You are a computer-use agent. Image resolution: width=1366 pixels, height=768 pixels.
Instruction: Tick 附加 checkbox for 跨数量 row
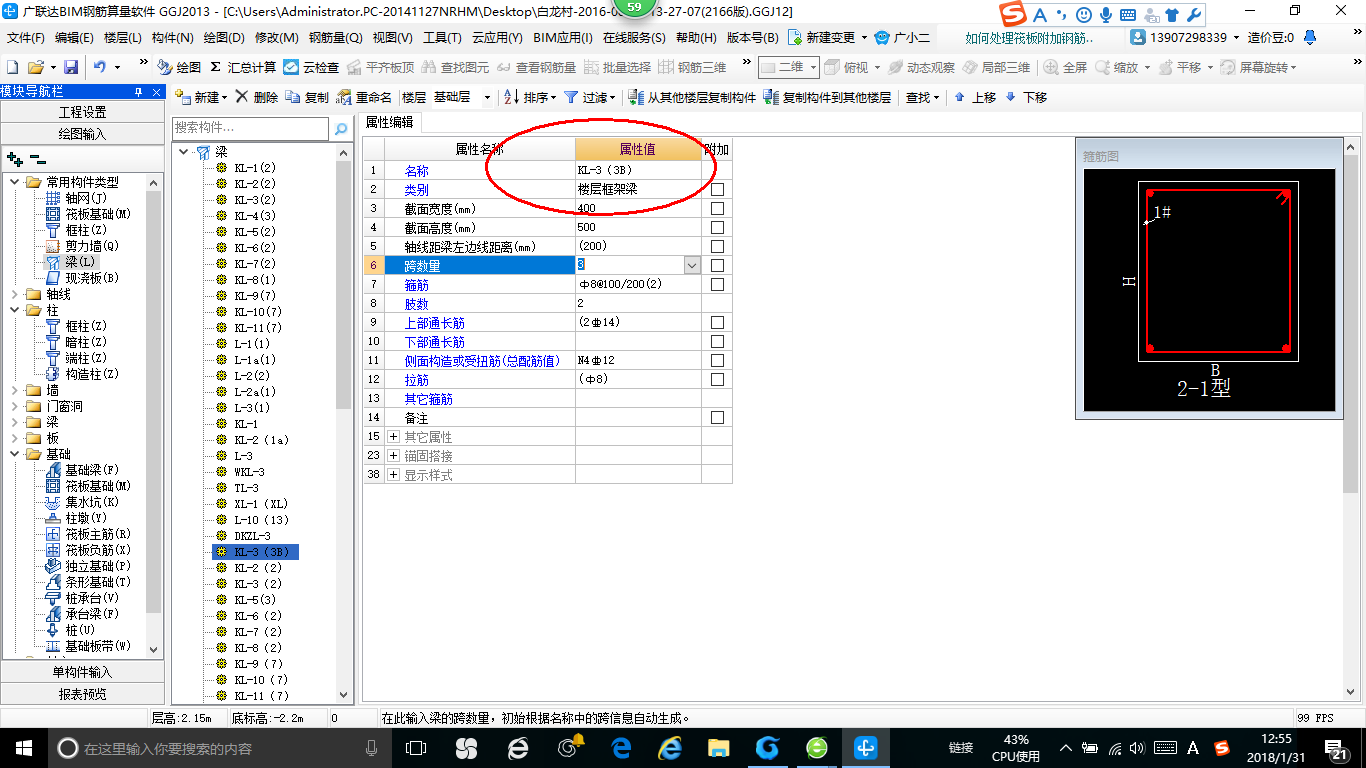pos(717,266)
